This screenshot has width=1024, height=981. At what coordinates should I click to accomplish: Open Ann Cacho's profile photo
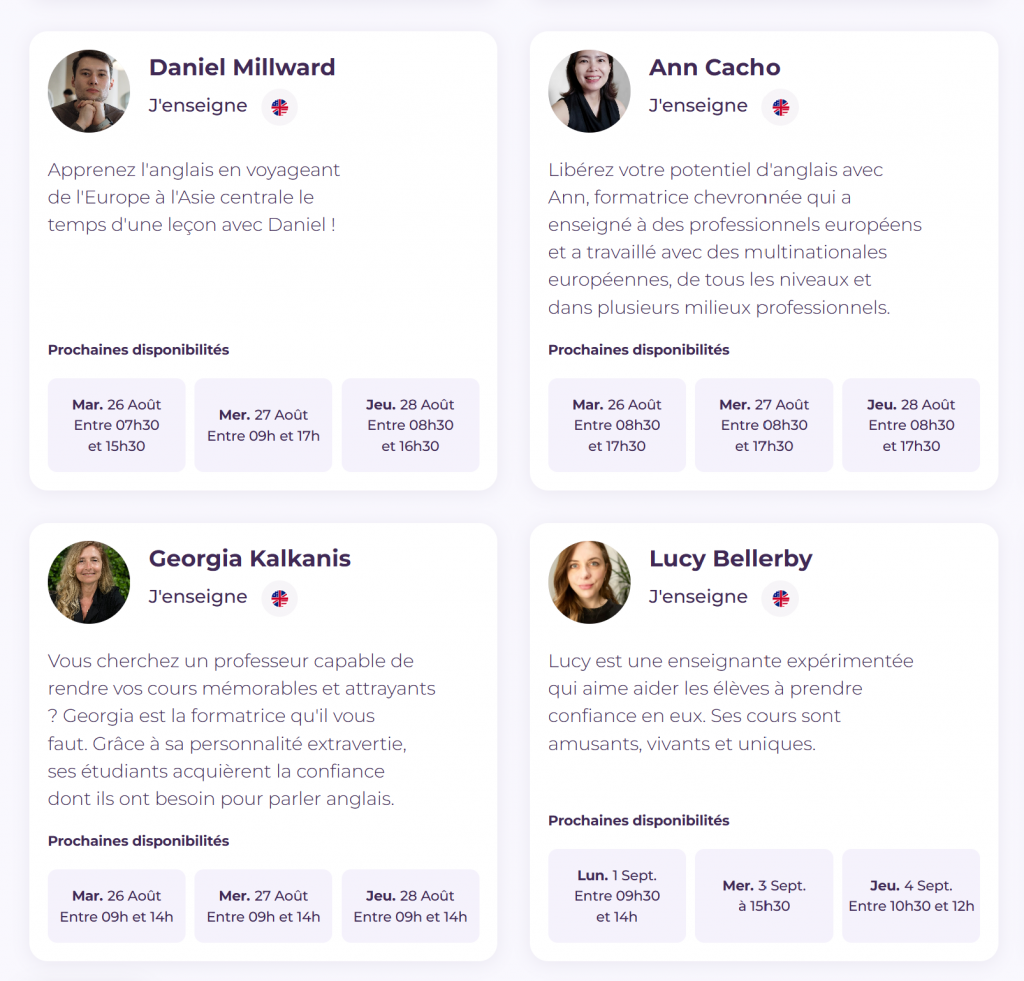pyautogui.click(x=589, y=91)
